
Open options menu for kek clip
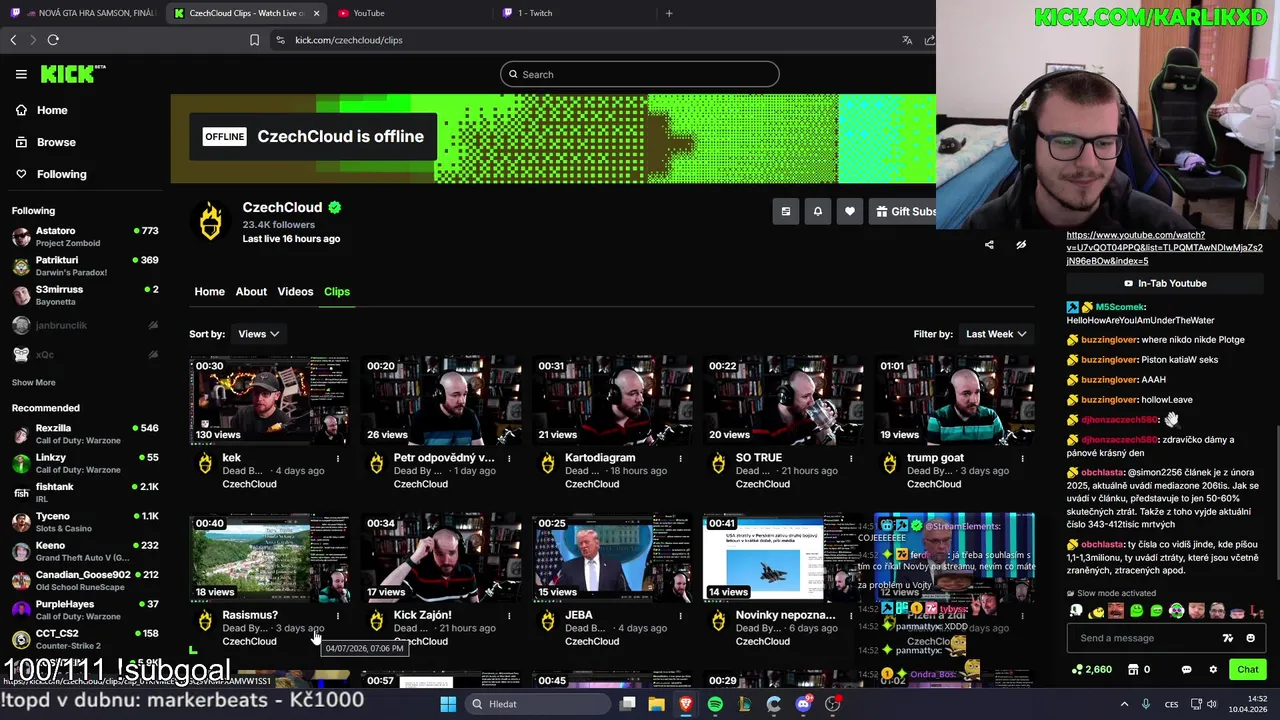[x=338, y=459]
